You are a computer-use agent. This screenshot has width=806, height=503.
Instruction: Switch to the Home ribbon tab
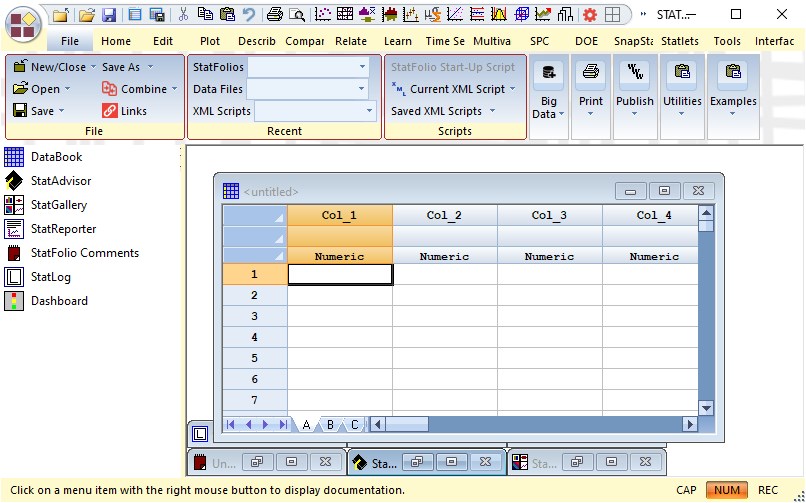coord(116,41)
